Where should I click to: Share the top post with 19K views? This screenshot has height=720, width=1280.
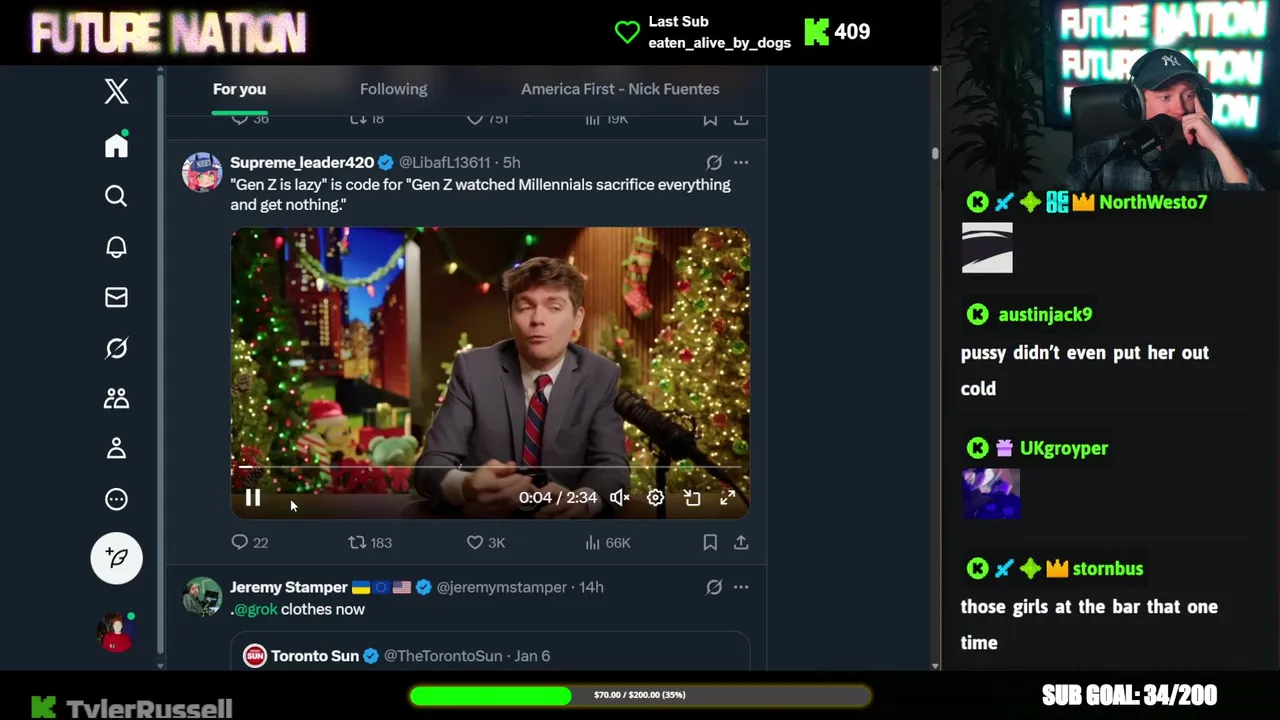(x=741, y=119)
